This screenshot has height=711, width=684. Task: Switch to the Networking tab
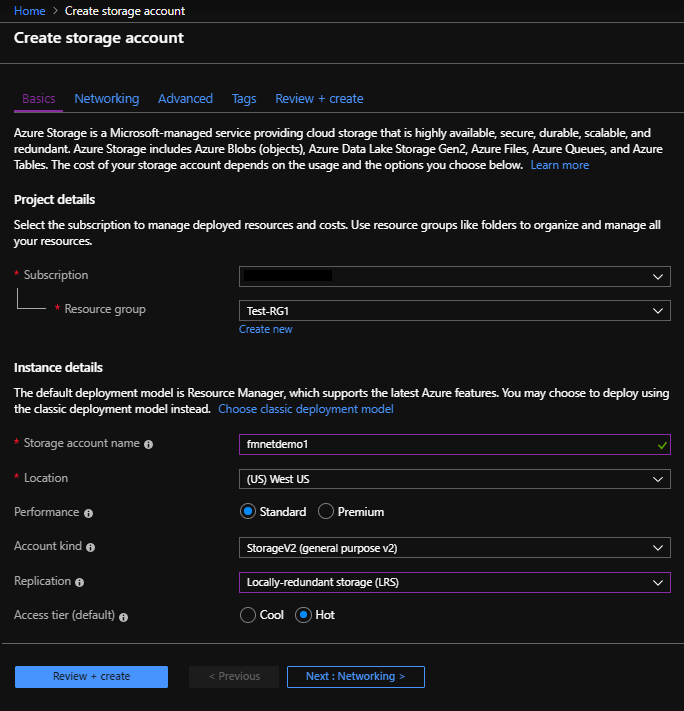coord(107,99)
